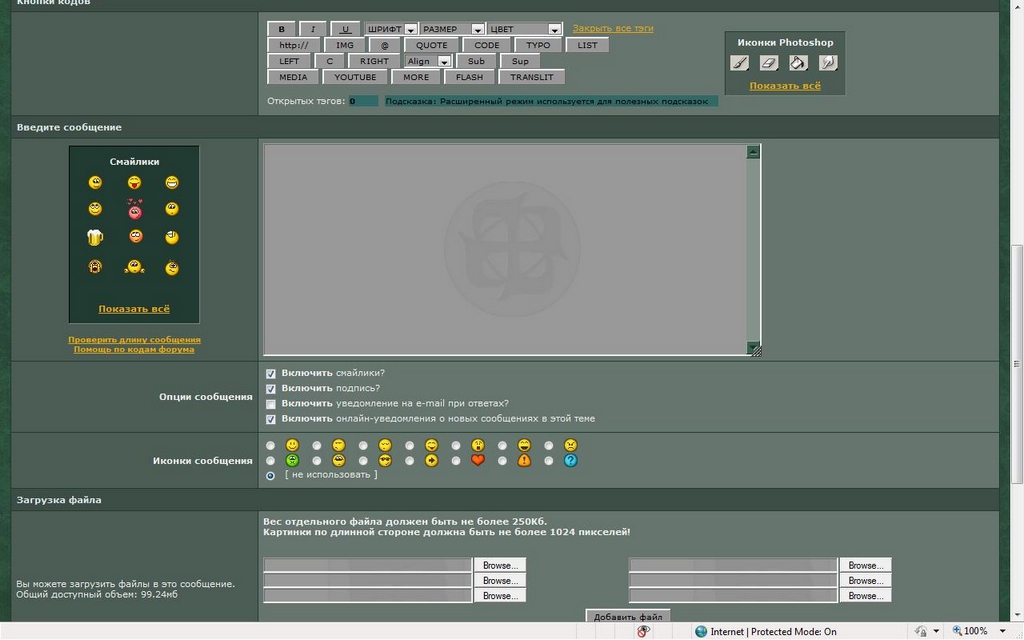The height and width of the screenshot is (640, 1024).
Task: Click the 'Закрыть все тэги' link
Action: coord(613,29)
